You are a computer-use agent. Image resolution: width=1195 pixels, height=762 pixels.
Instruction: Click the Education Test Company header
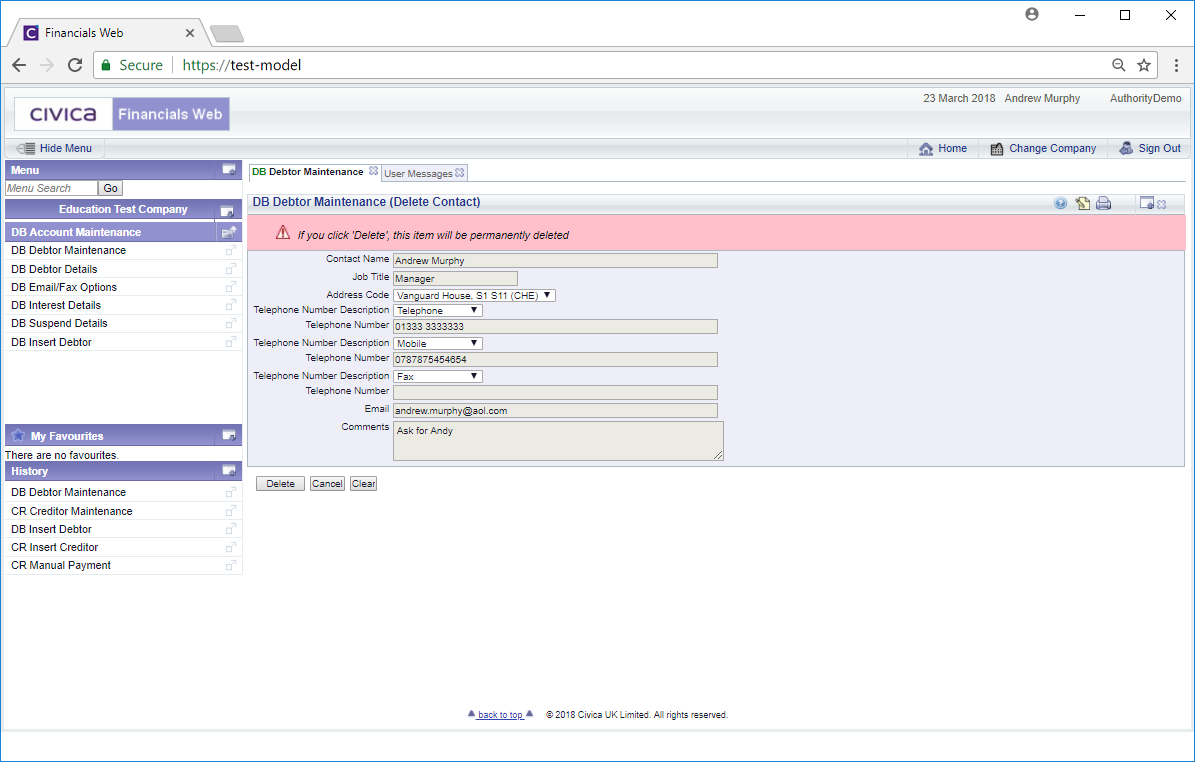click(123, 210)
